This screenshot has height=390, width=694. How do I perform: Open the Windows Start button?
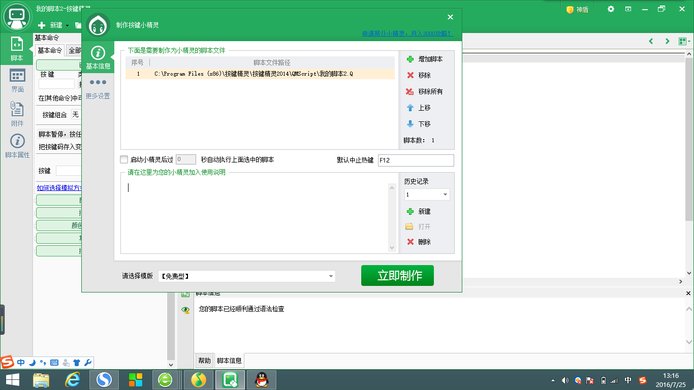tap(12, 380)
